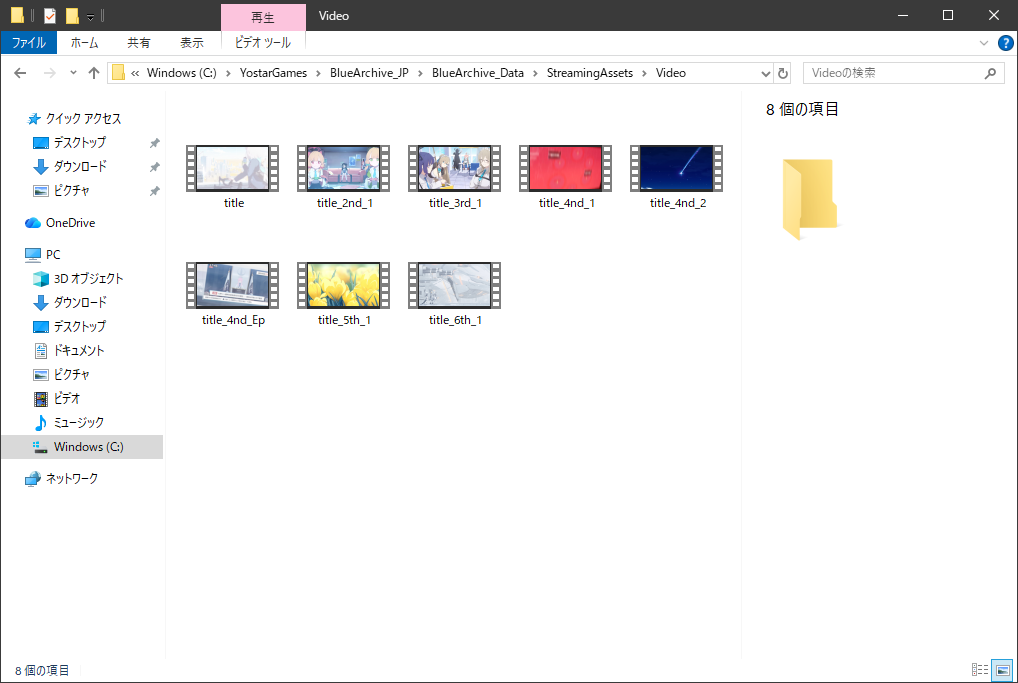Click the Properties quick access toolbar icon
Screen dimensions: 1018x683
click(x=50, y=16)
